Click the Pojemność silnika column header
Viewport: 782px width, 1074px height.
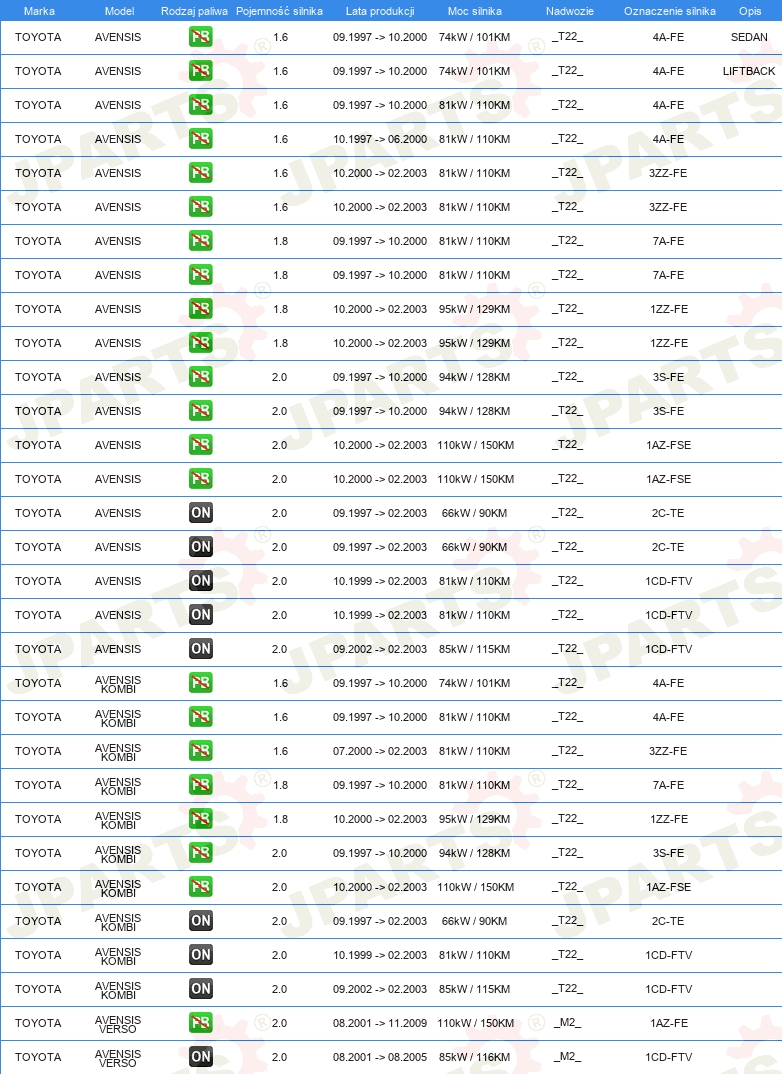(279, 11)
